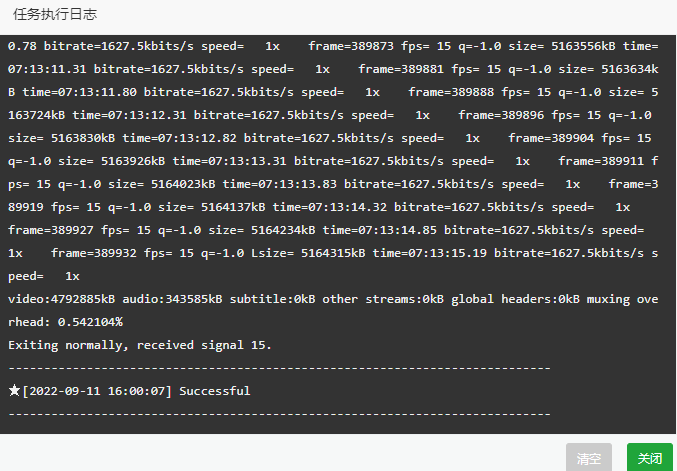
Task: Click the 'video:4792885kB' text in the log
Action: [62, 299]
